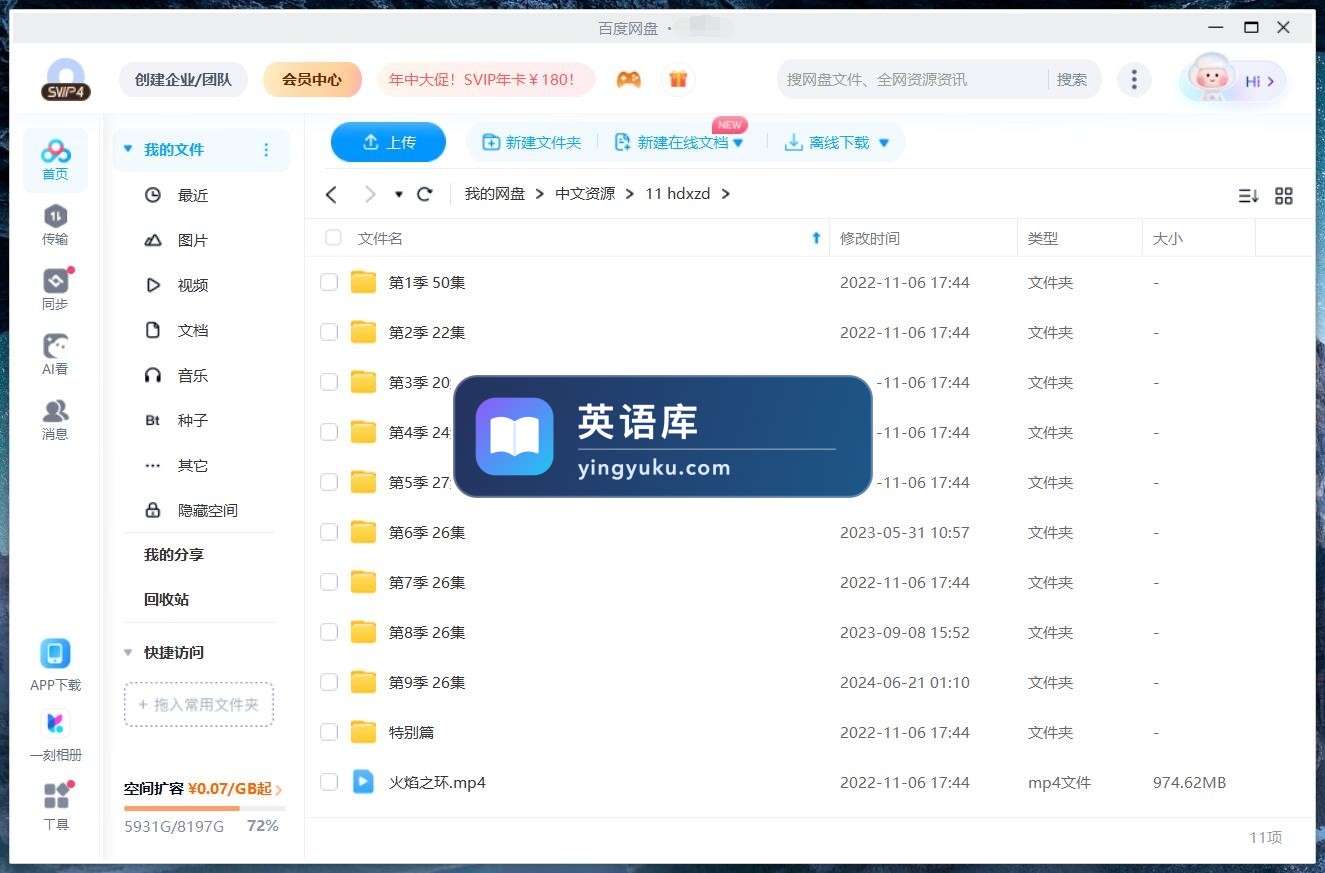This screenshot has width=1325, height=873.
Task: Click the 搜索 search button
Action: tap(1072, 79)
